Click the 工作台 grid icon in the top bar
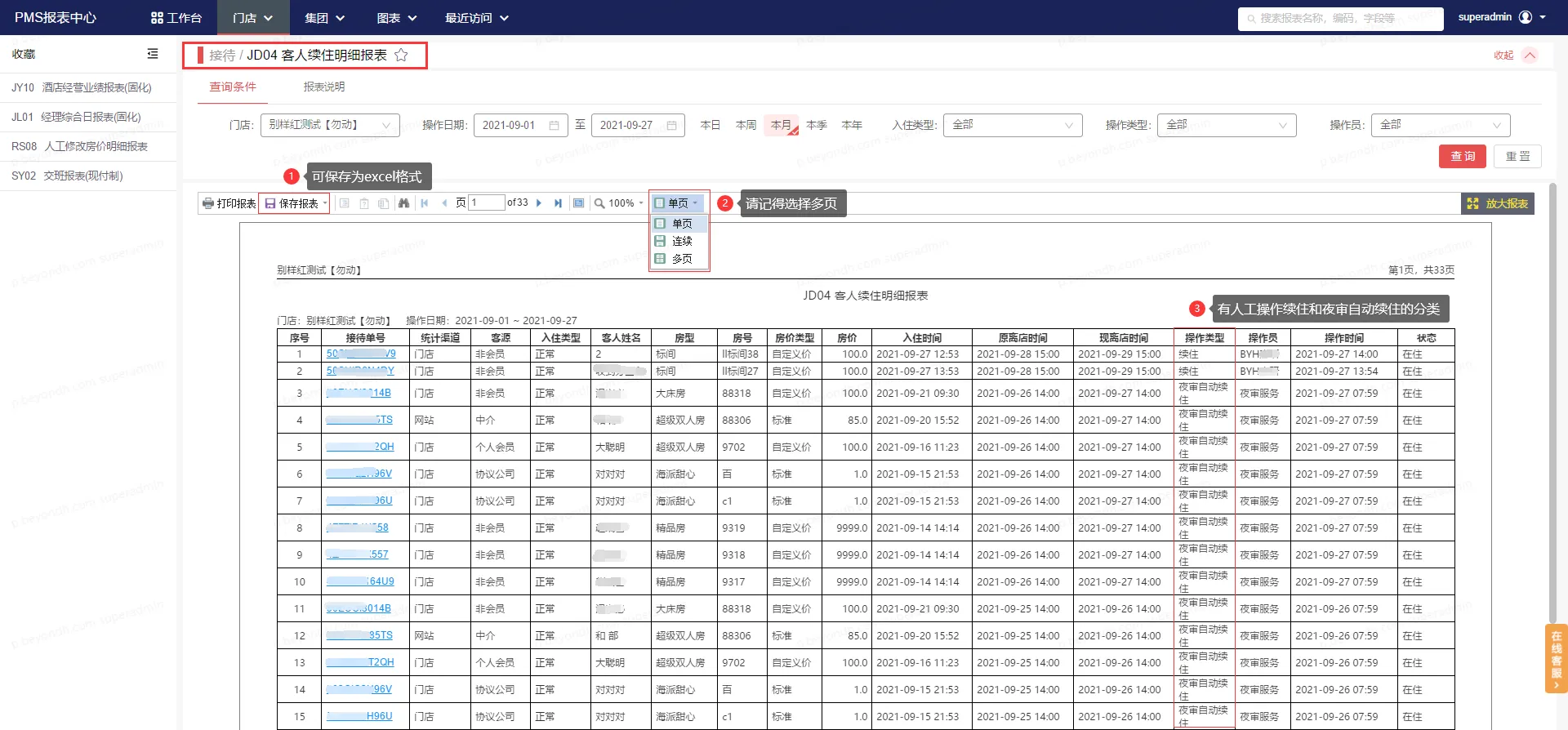This screenshot has height=730, width=1568. [x=158, y=18]
